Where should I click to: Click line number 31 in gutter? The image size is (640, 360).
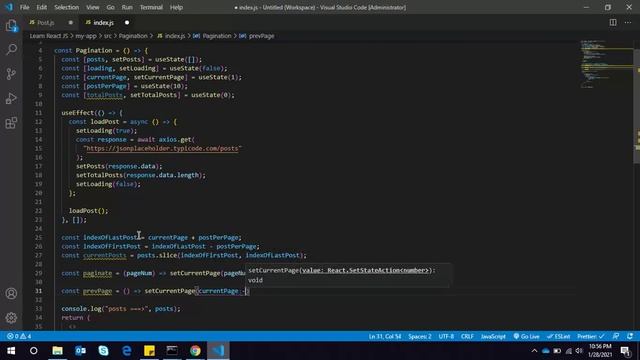(38, 291)
